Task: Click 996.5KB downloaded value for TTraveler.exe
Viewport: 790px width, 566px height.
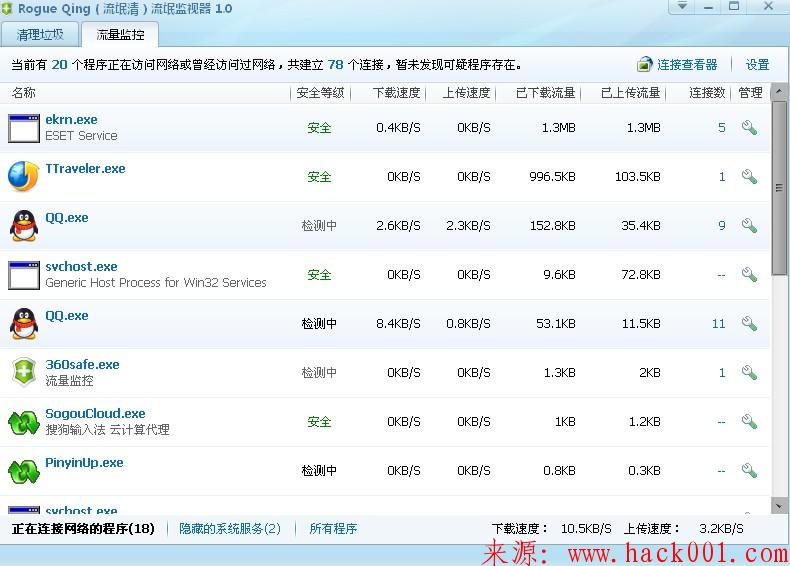Action: (552, 176)
